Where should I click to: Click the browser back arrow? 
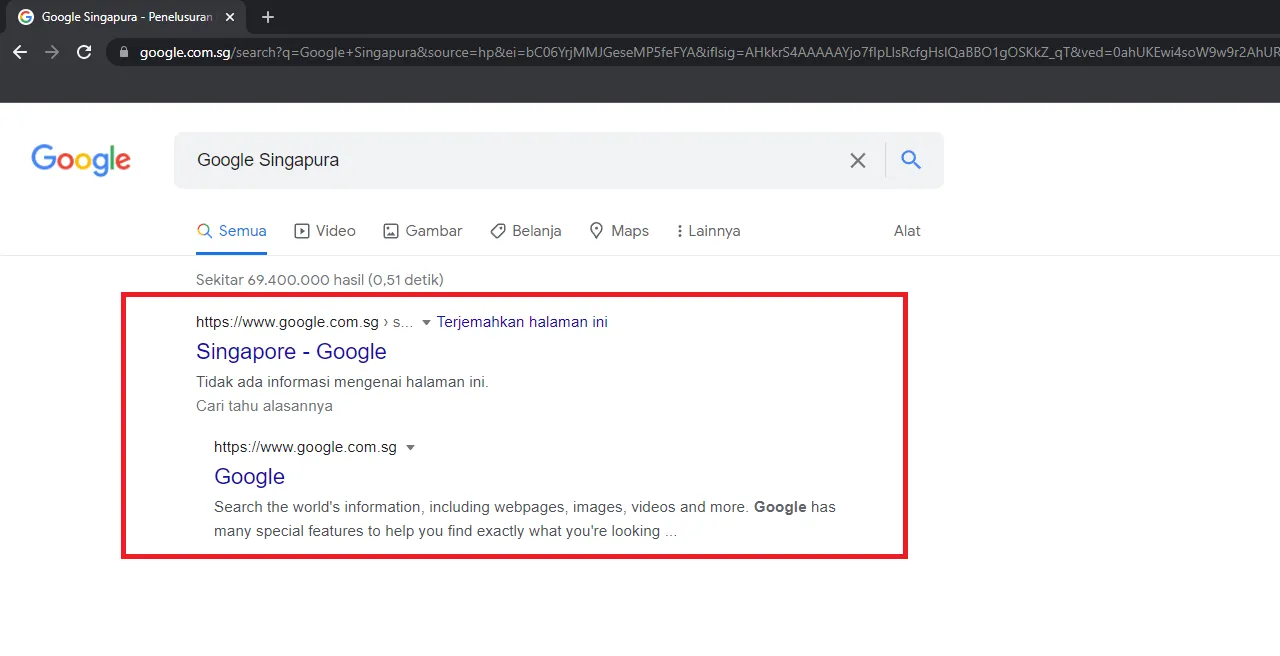(20, 52)
